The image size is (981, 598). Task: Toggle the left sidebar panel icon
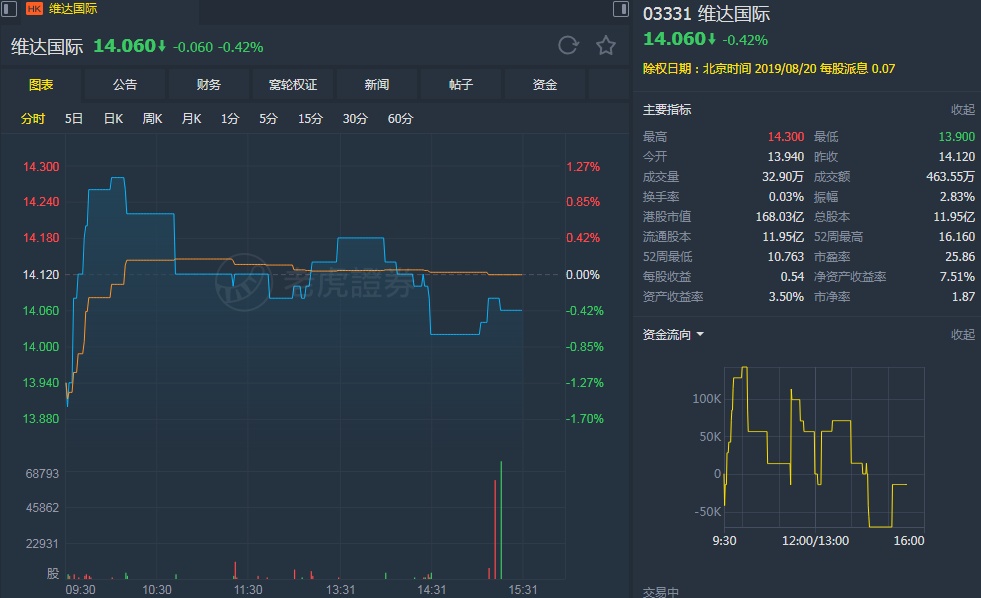click(9, 9)
